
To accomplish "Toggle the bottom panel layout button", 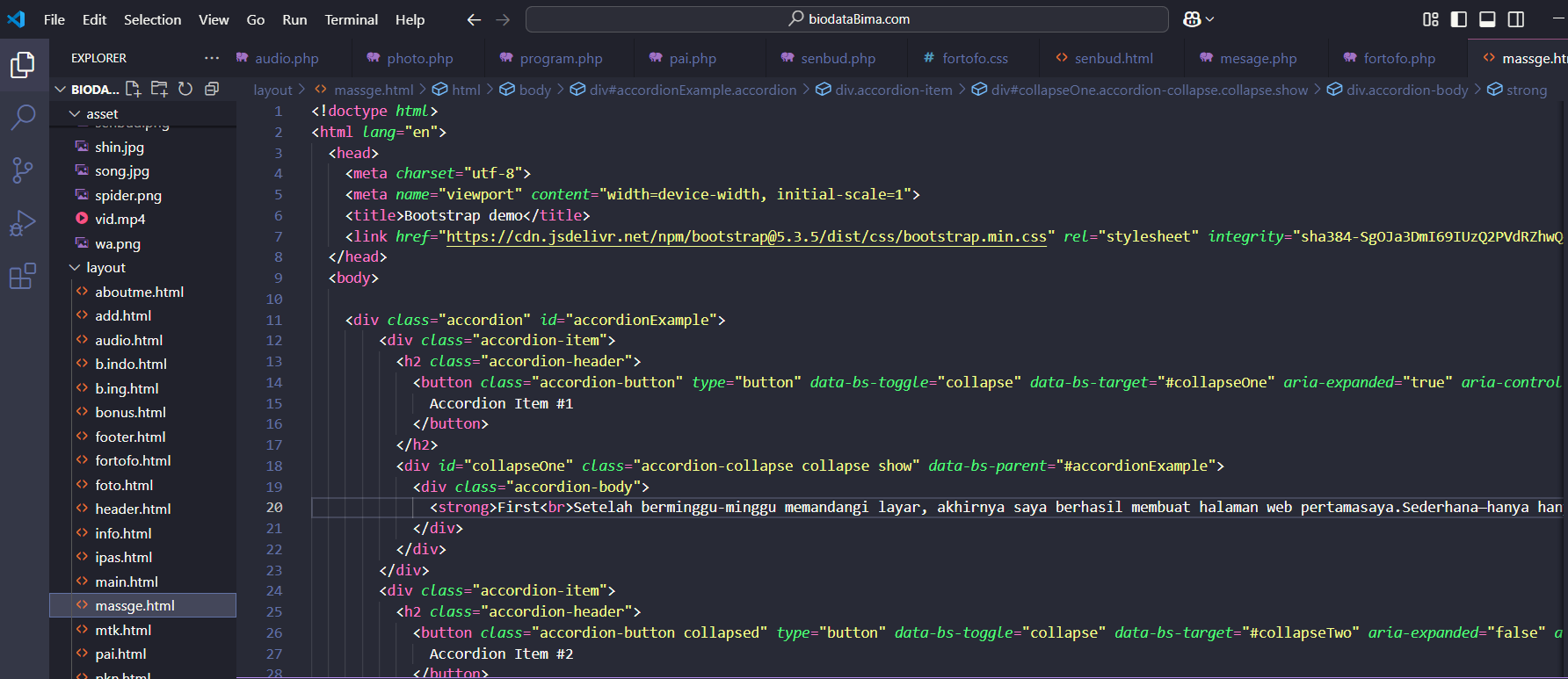I will point(1487,19).
